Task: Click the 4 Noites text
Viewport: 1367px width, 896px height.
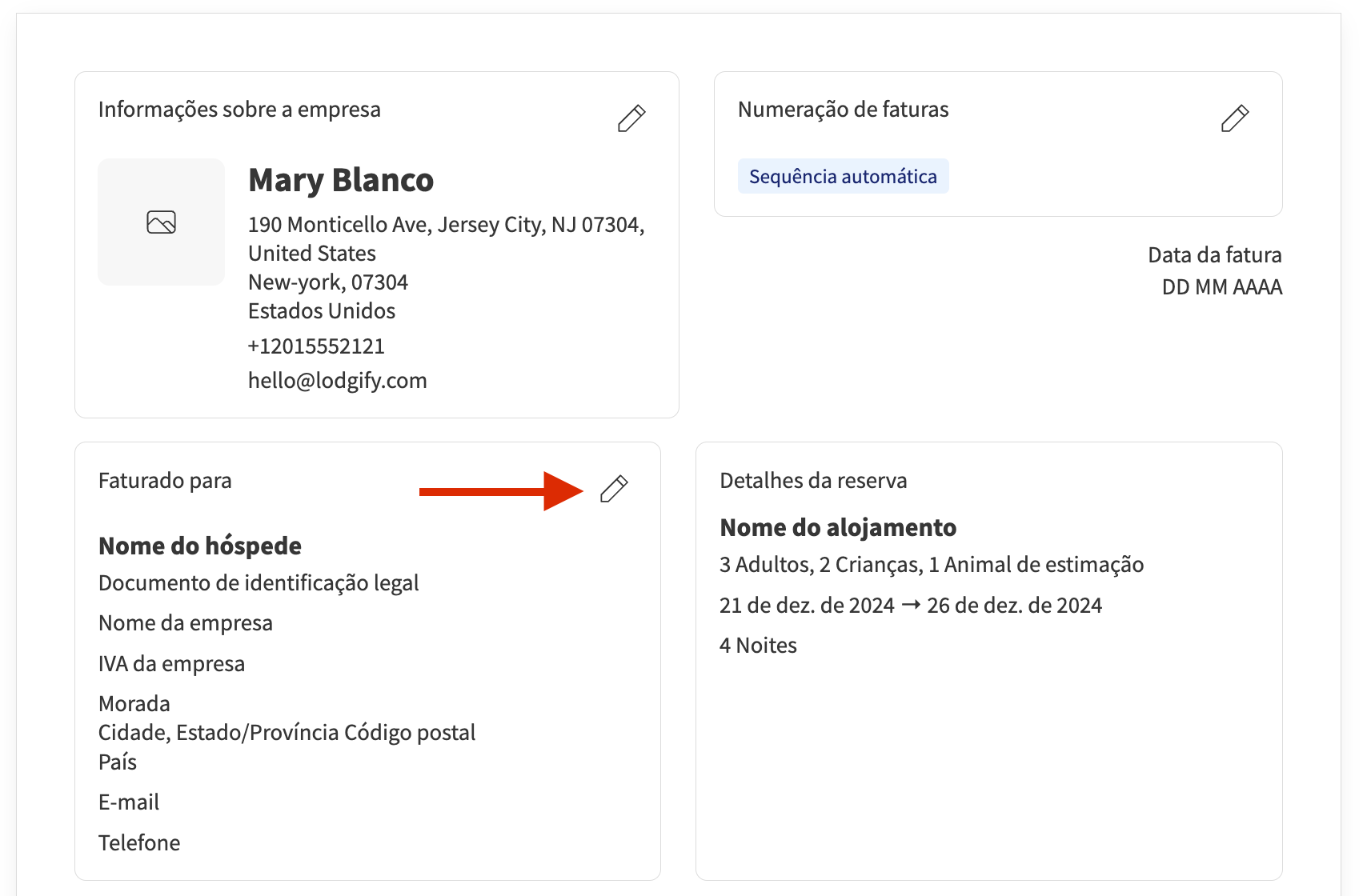Action: 758,646
